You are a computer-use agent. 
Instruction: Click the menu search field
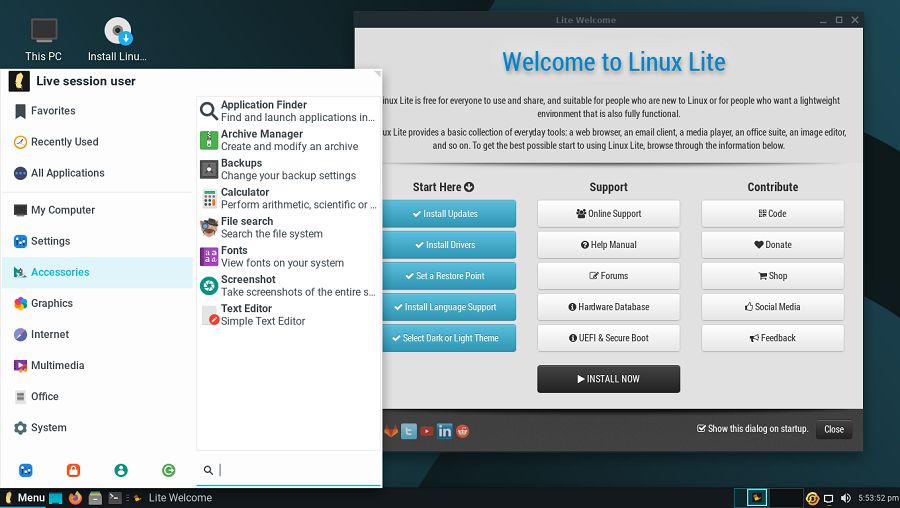tap(289, 470)
